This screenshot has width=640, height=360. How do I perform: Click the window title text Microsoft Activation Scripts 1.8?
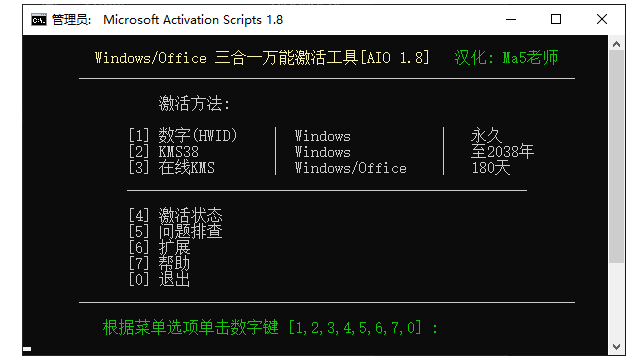click(193, 20)
